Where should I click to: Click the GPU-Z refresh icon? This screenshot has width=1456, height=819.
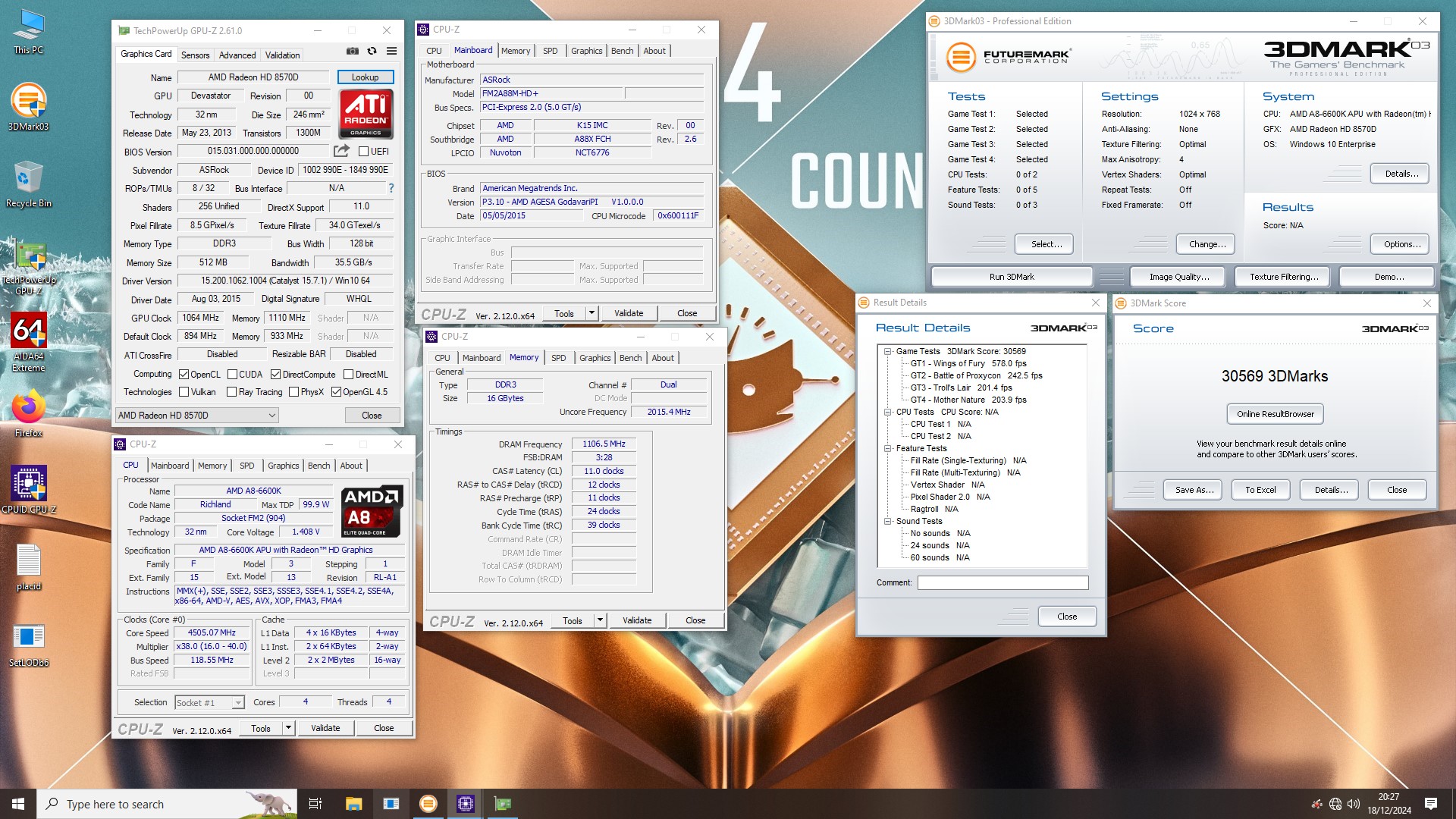(x=372, y=51)
